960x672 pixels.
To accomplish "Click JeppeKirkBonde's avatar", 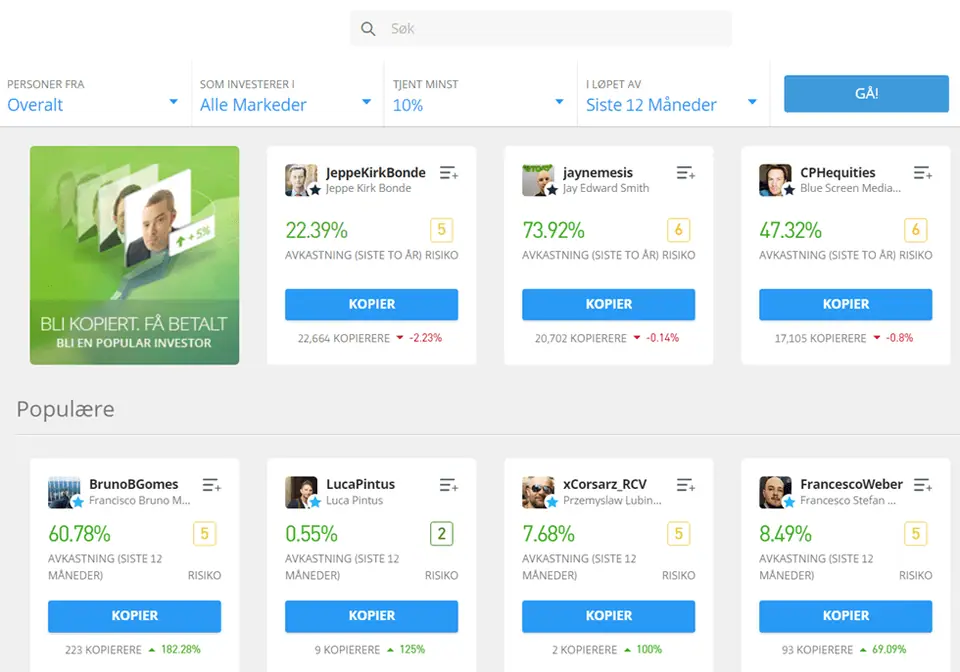I will (x=301, y=180).
